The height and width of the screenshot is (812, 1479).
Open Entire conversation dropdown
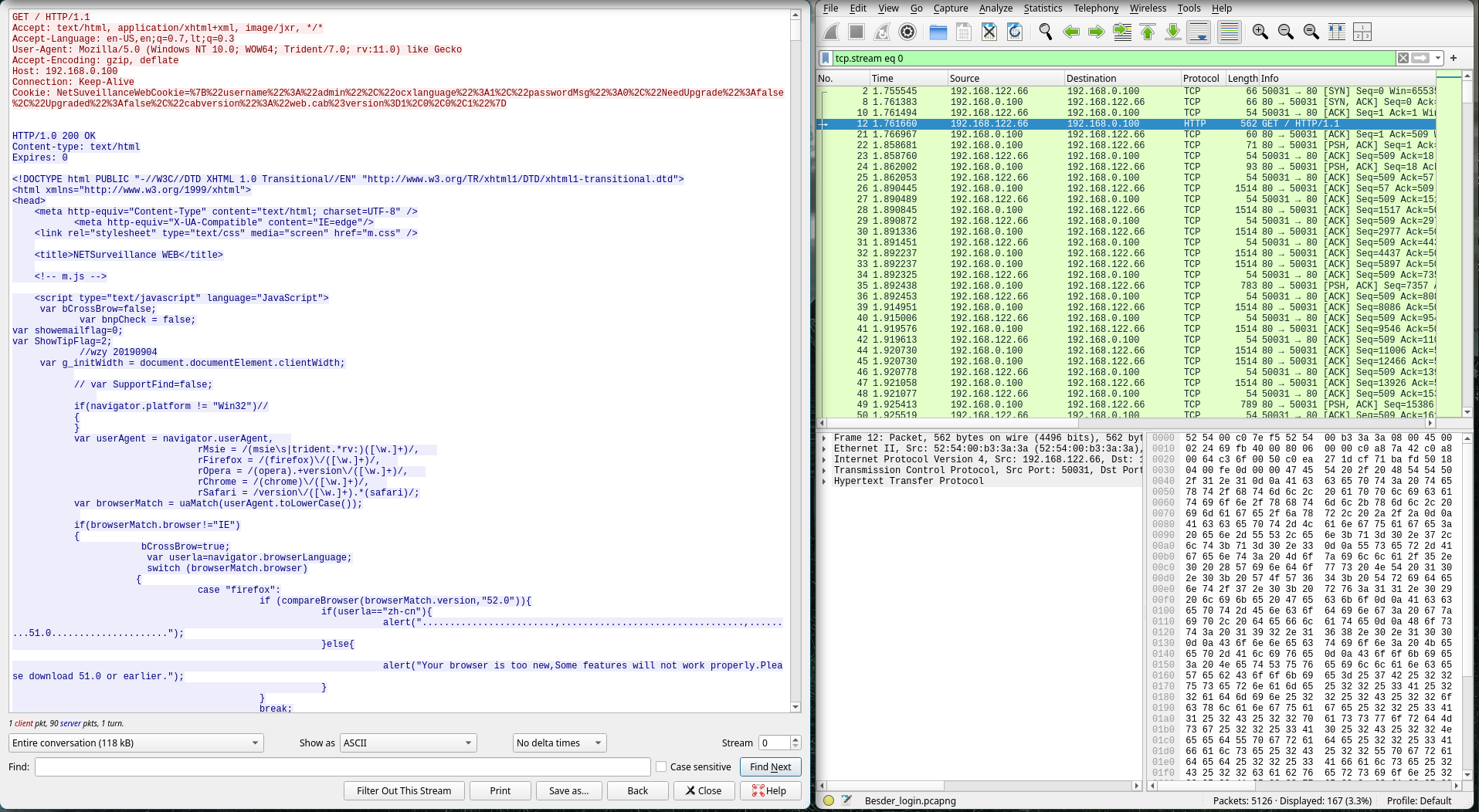[x=136, y=743]
